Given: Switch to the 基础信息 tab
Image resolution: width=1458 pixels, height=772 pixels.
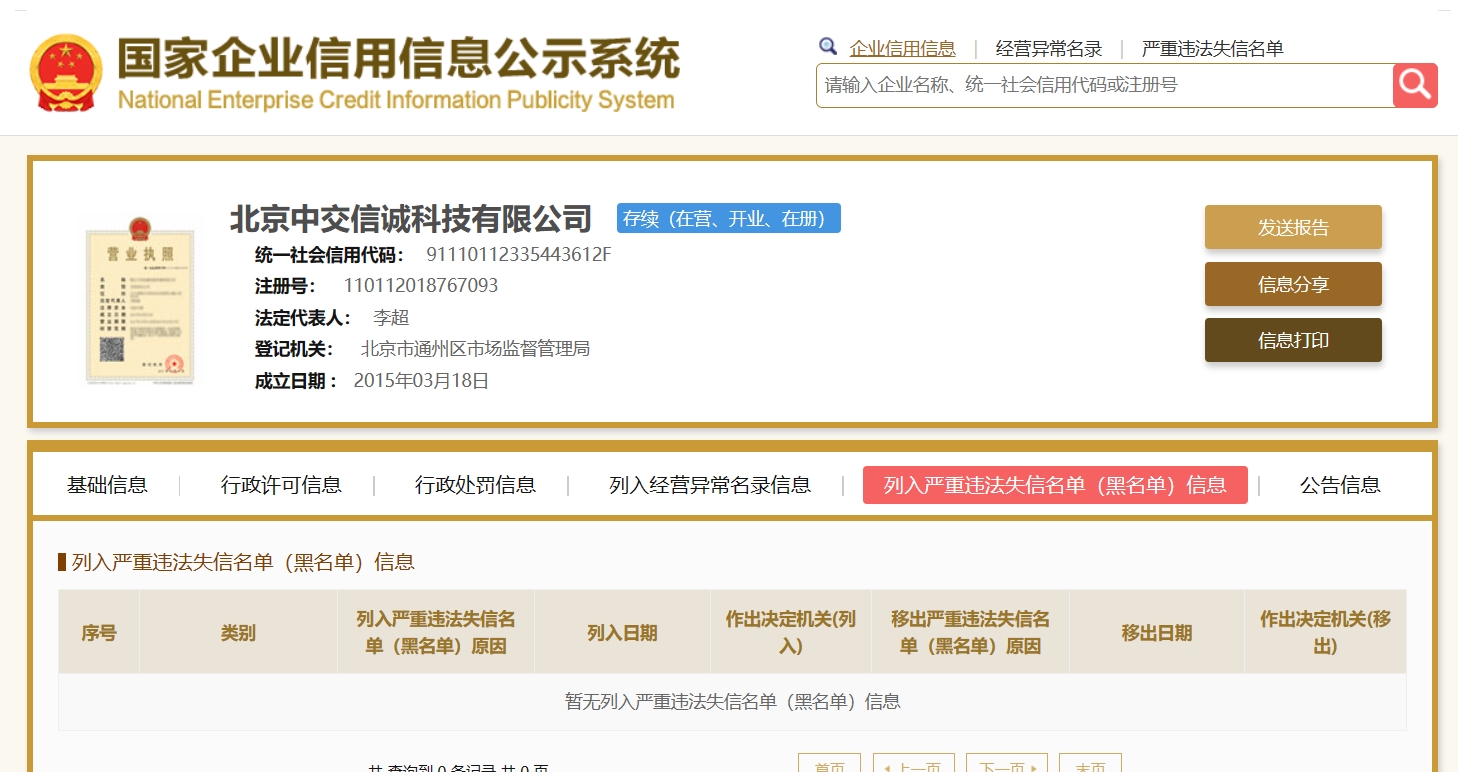Looking at the screenshot, I should (x=107, y=485).
